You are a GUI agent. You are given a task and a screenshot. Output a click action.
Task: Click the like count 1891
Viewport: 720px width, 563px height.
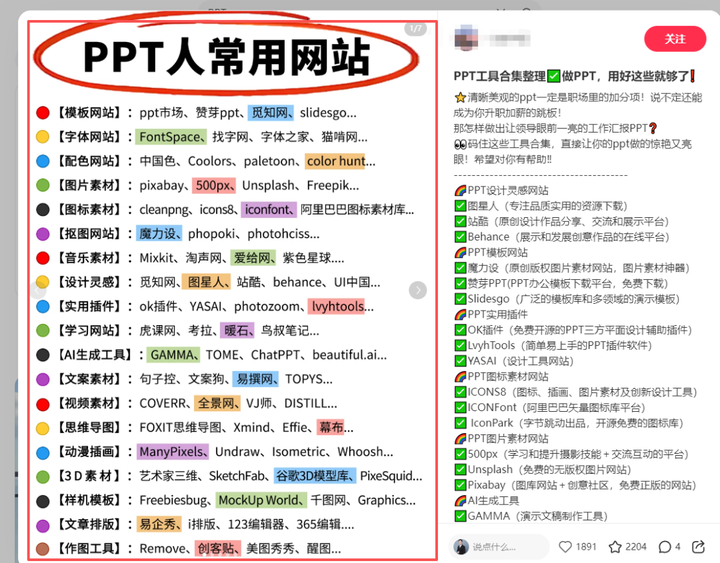click(x=586, y=546)
